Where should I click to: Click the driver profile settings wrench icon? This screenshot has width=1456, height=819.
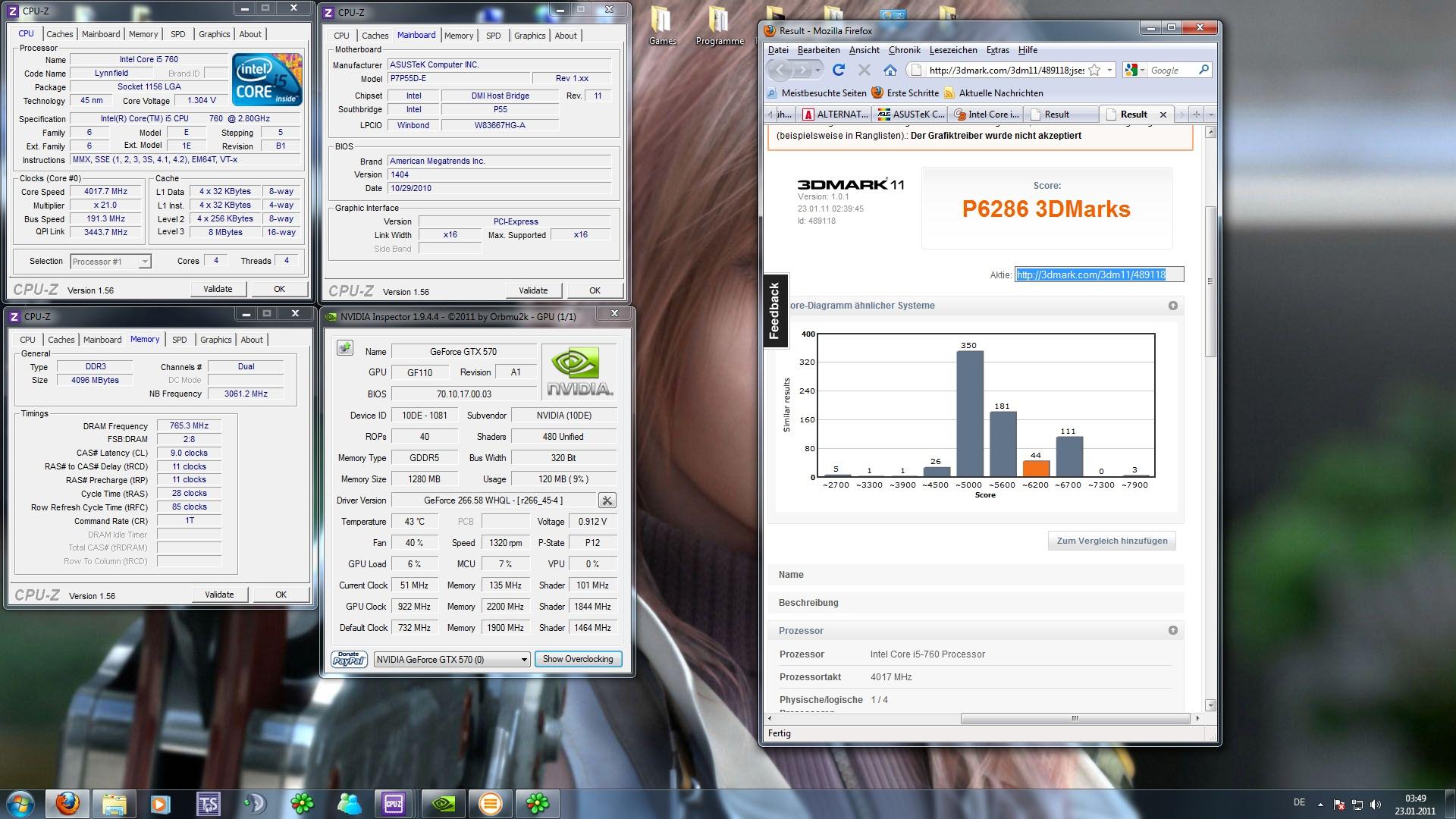[607, 500]
